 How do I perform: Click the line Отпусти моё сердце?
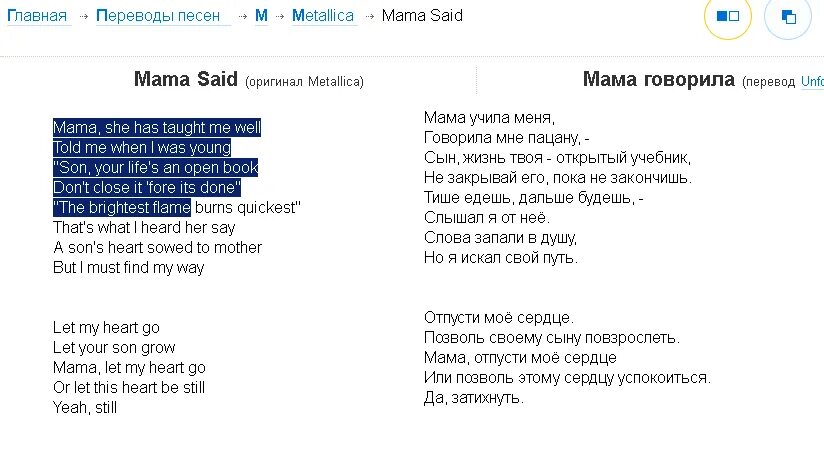click(x=499, y=317)
